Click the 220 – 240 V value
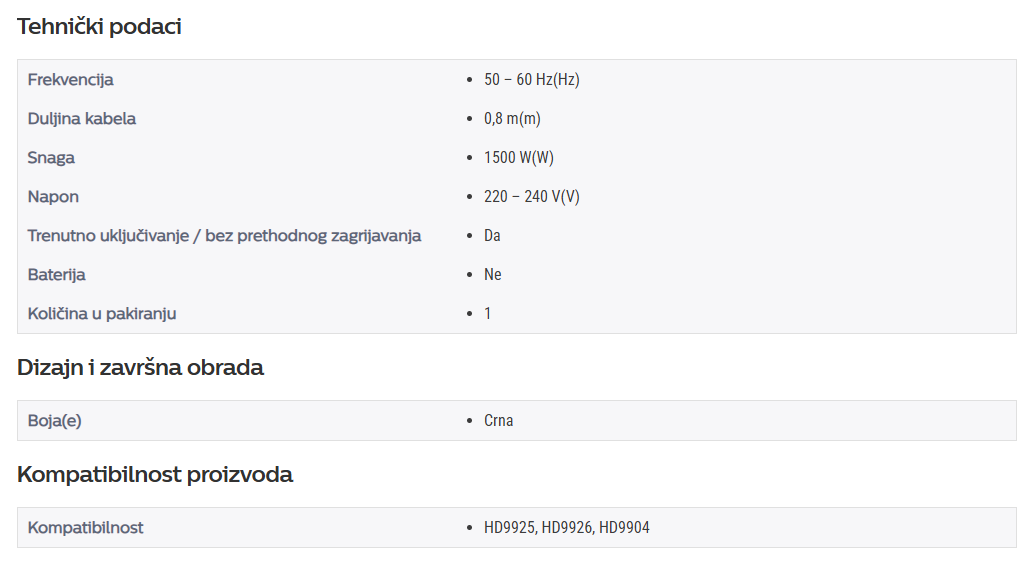1035x567 pixels. point(531,197)
